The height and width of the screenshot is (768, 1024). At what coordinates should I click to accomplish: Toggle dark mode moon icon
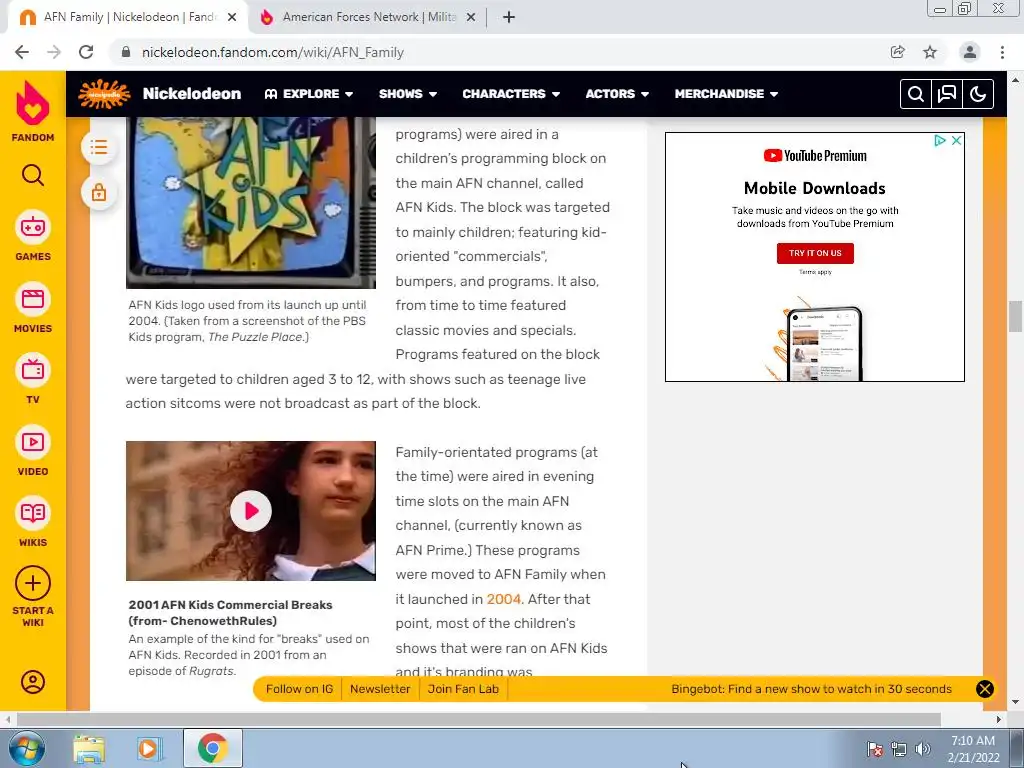[978, 94]
